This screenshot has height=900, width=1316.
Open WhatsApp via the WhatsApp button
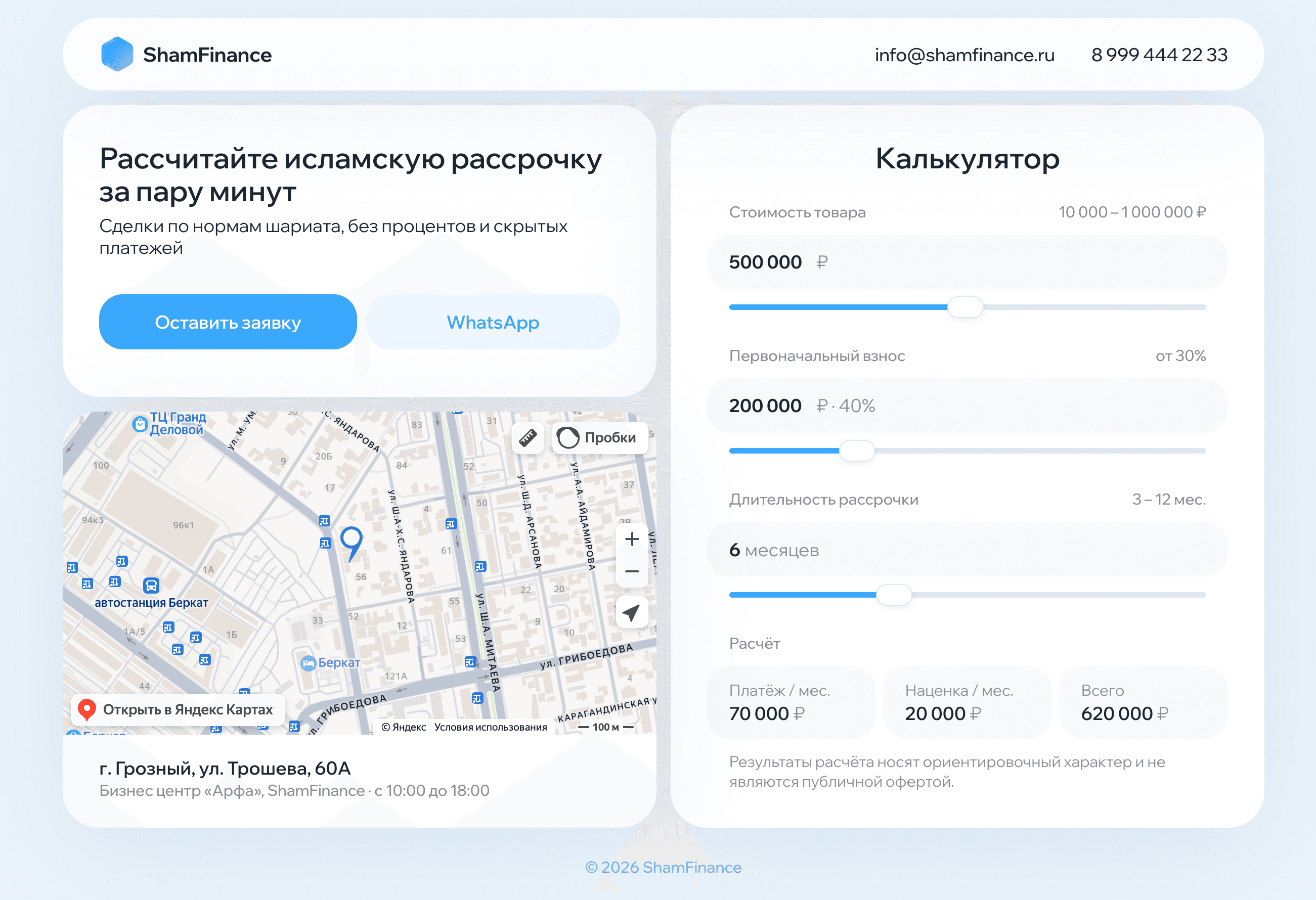coord(492,322)
